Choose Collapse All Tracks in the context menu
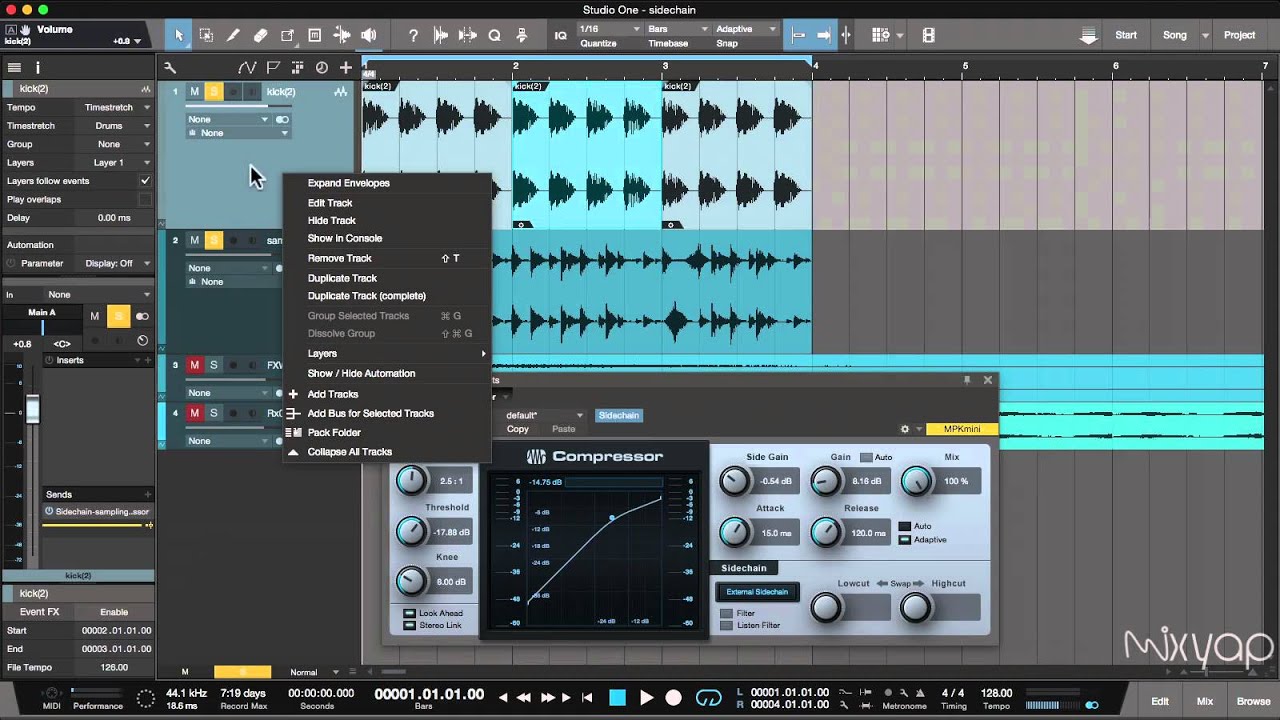 click(350, 452)
